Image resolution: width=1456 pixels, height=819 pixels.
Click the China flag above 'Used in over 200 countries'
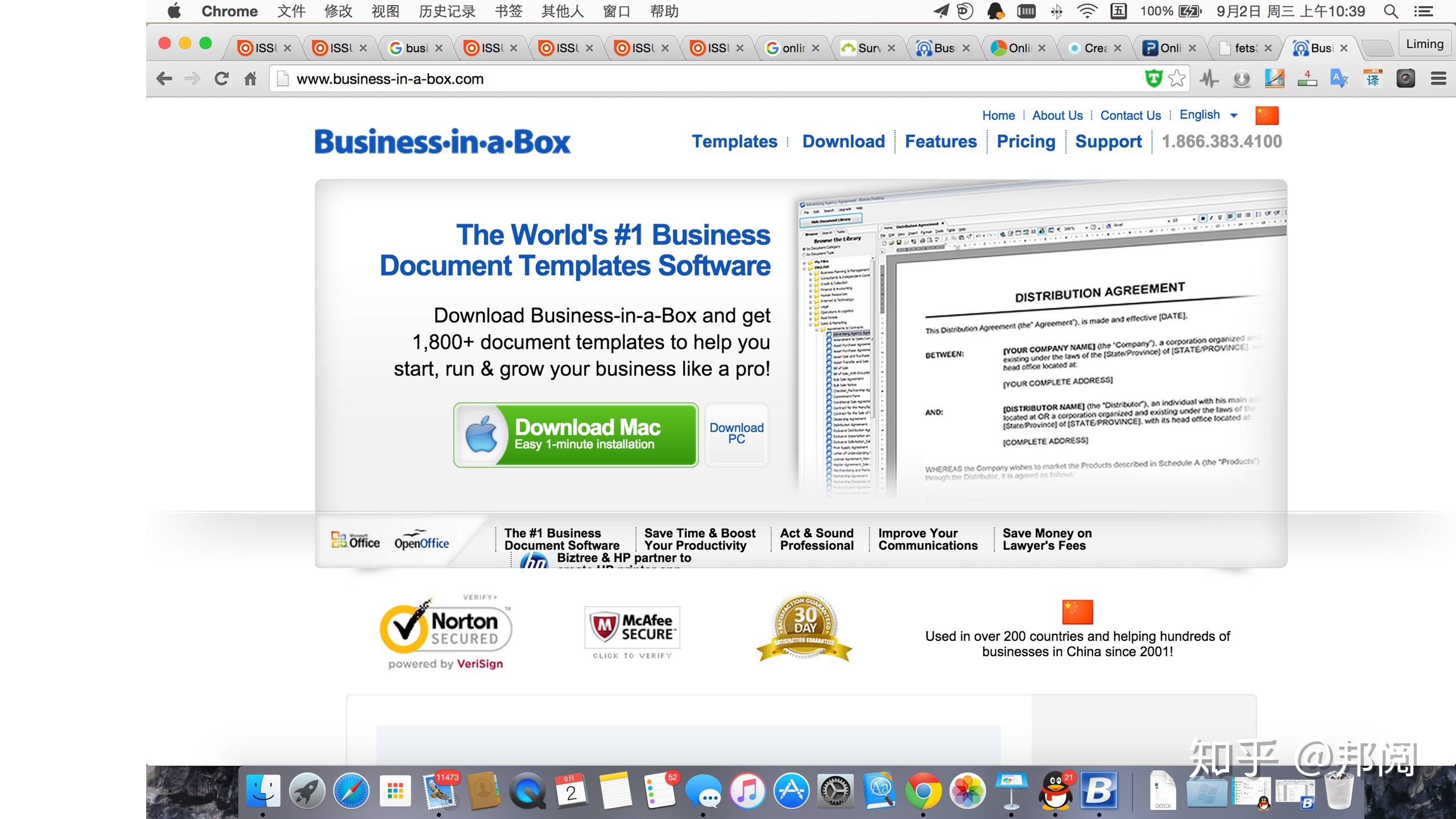click(x=1077, y=612)
